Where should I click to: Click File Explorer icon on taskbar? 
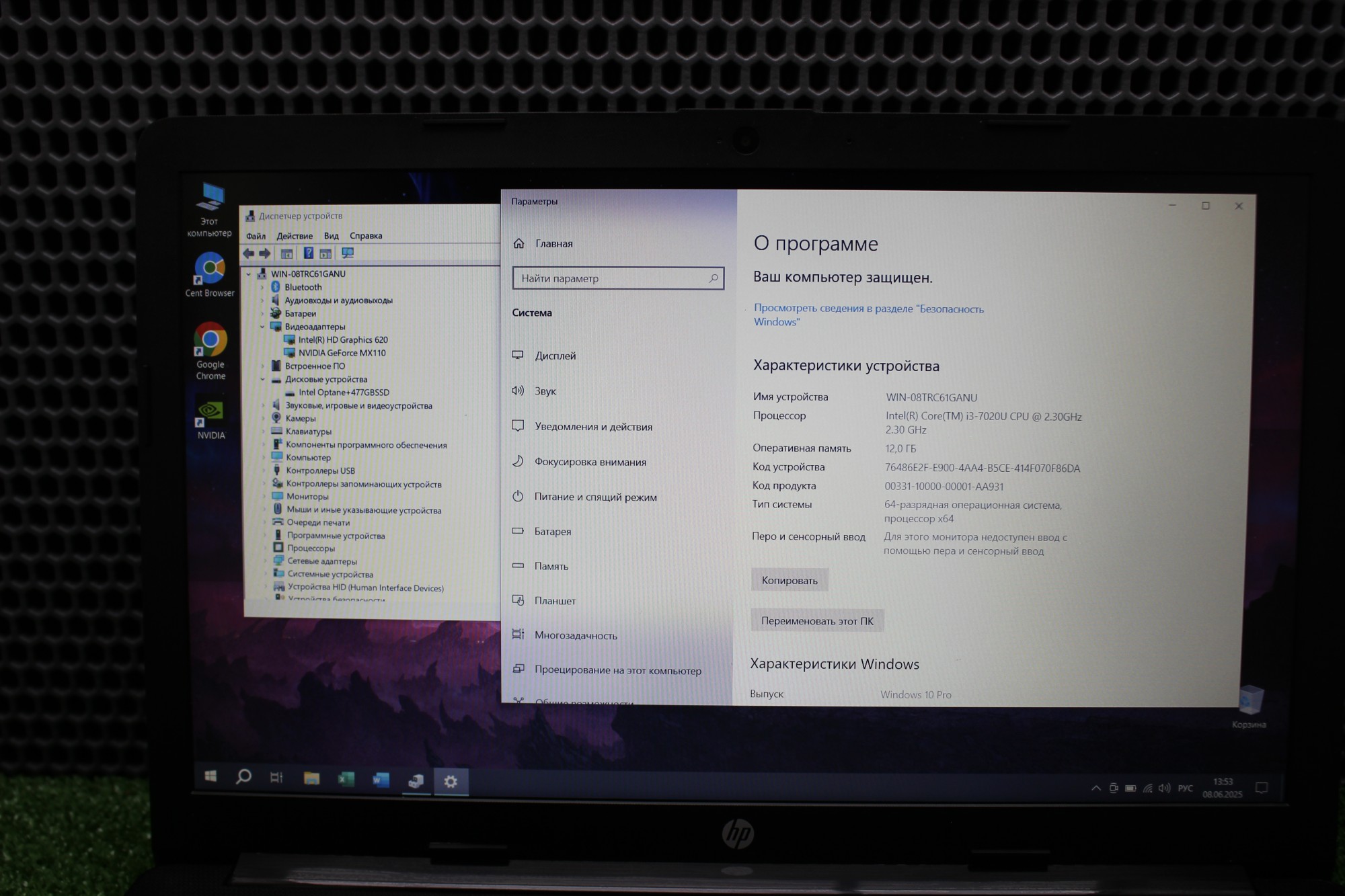point(311,778)
